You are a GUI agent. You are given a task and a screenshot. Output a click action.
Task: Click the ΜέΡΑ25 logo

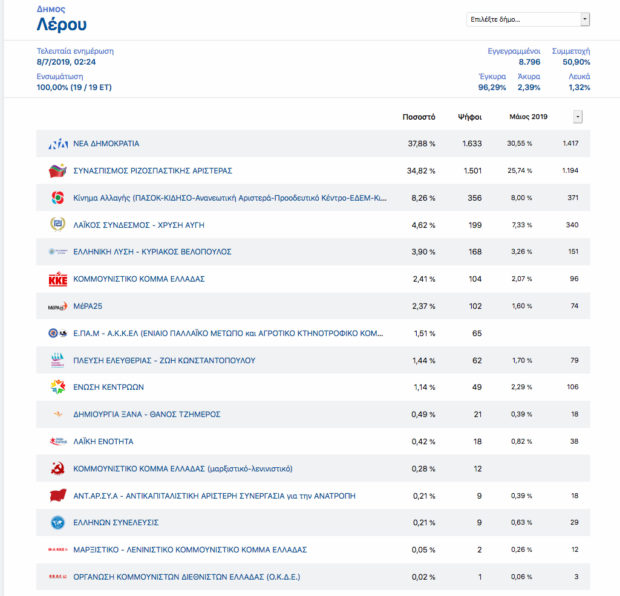(x=58, y=306)
